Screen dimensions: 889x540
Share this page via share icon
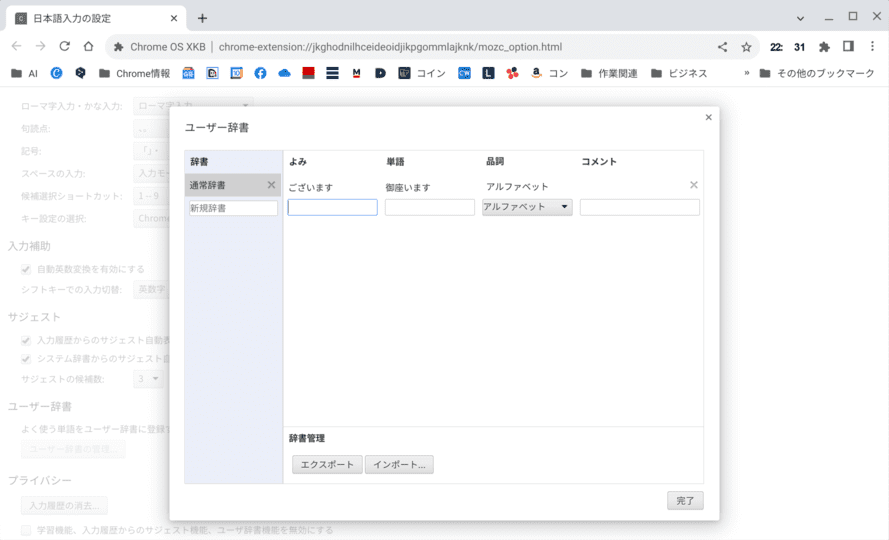click(x=722, y=47)
